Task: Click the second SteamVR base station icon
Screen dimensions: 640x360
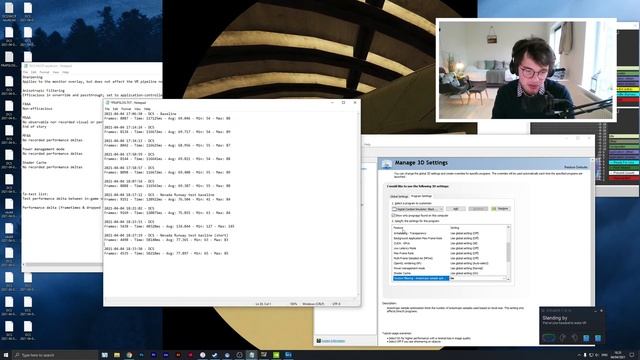Action: click(x=598, y=338)
